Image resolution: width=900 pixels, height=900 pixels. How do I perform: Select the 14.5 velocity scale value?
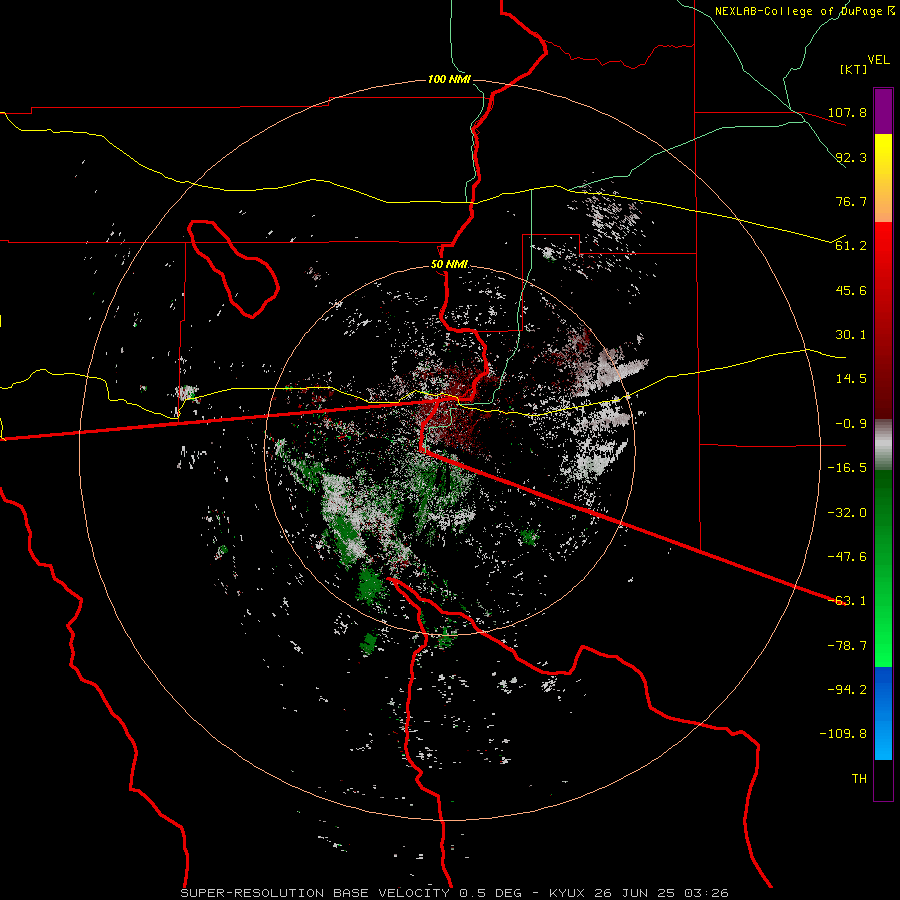(x=851, y=379)
